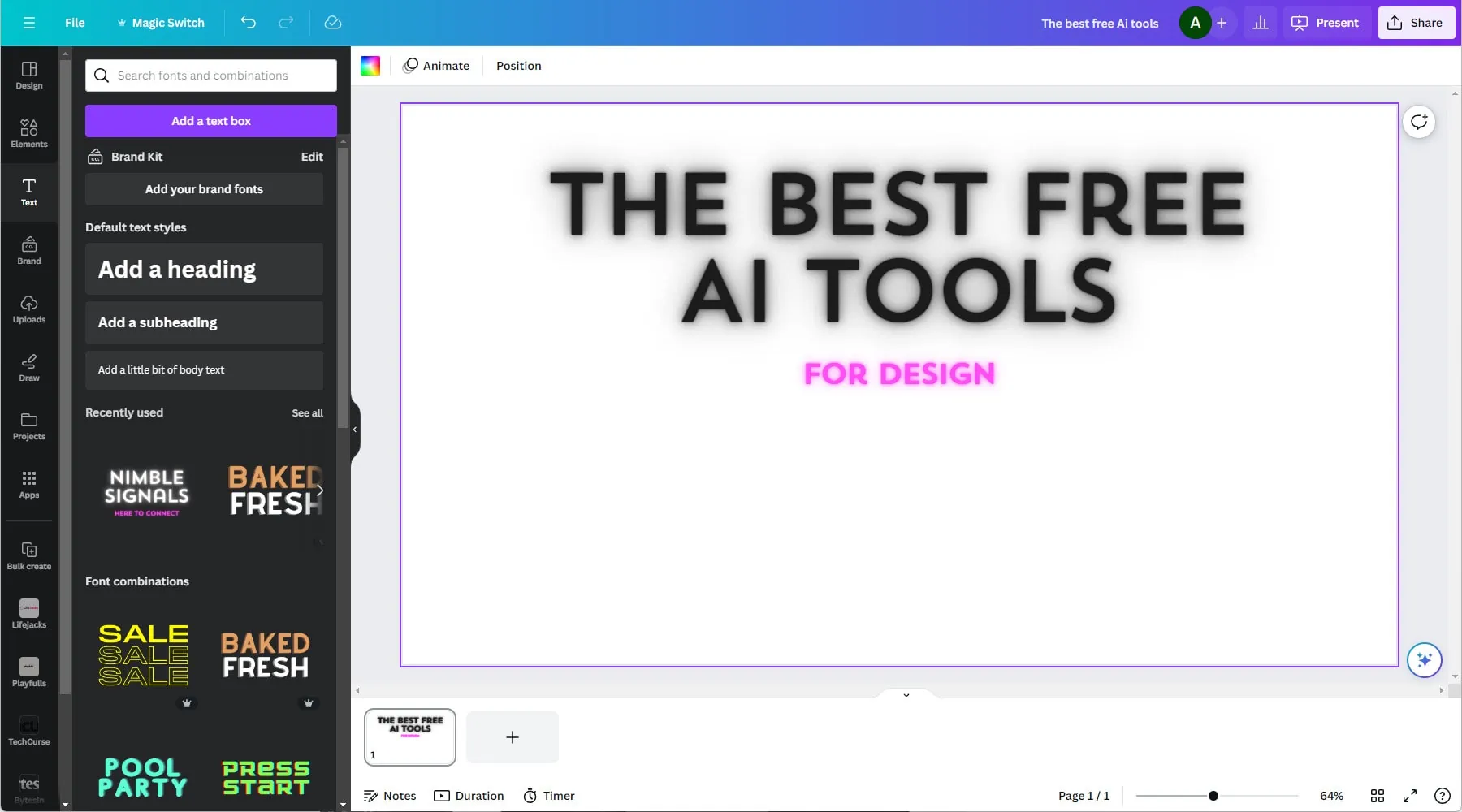This screenshot has height=812, width=1462.
Task: Open the Timer
Action: pyautogui.click(x=549, y=796)
